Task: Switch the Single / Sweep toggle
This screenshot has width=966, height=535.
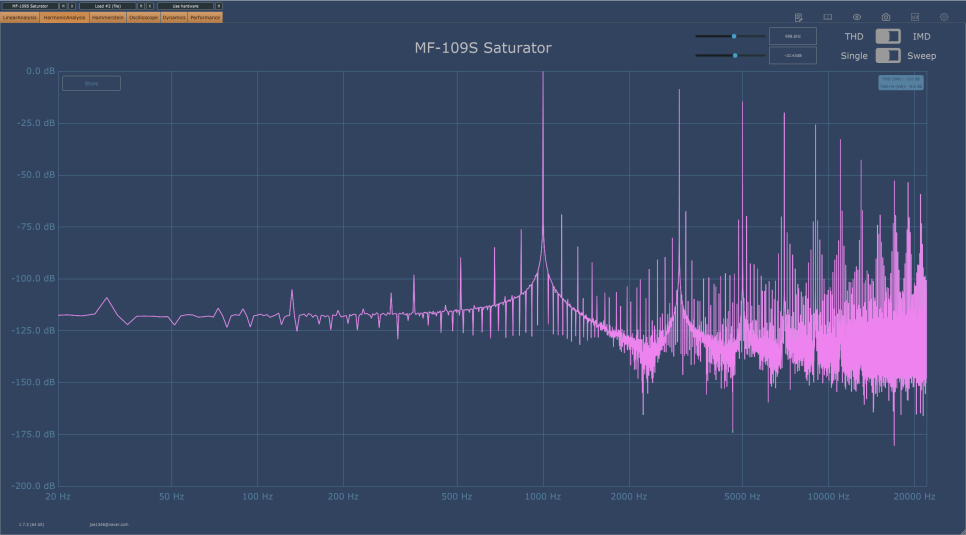Action: click(x=888, y=55)
